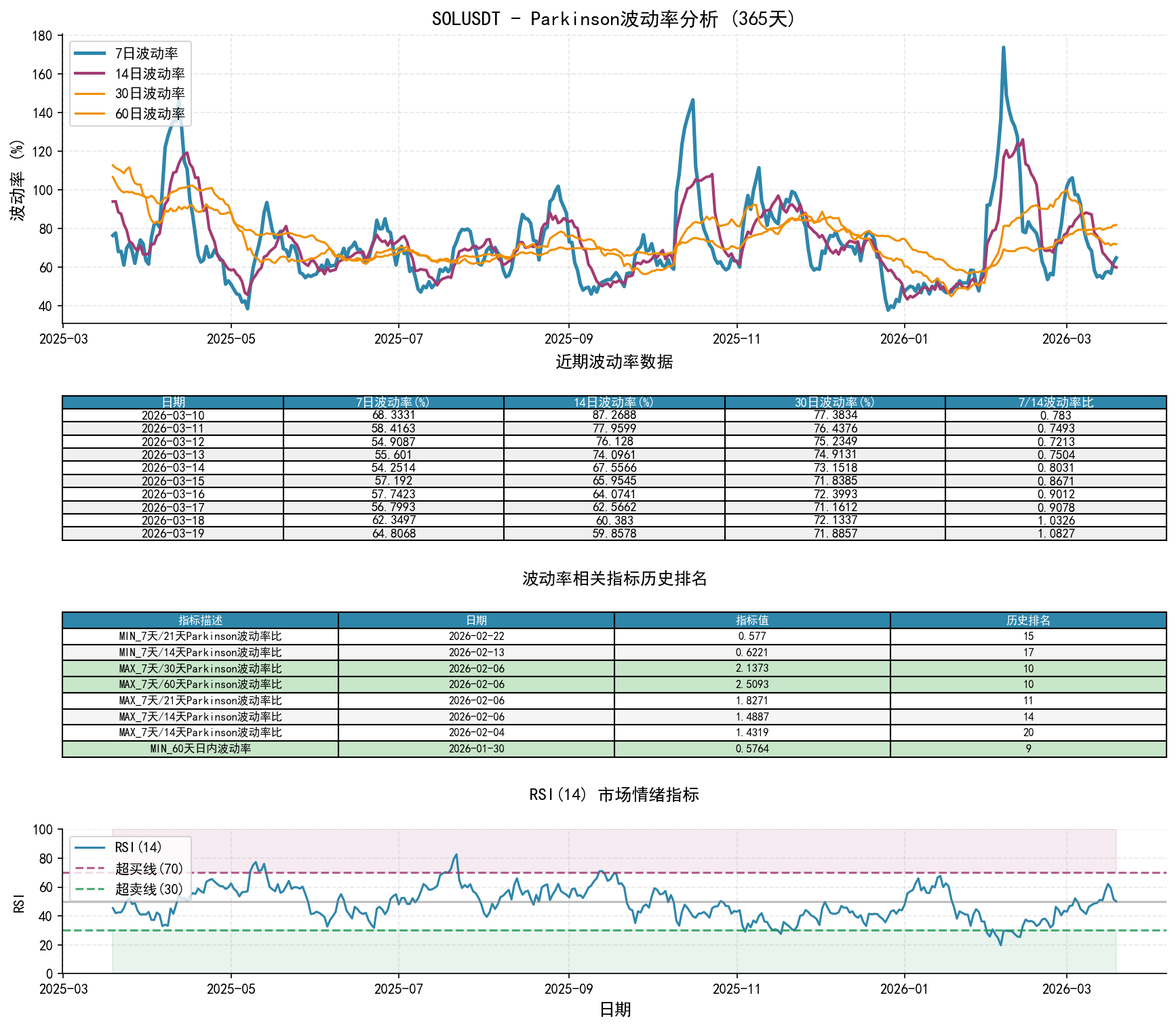Select the 2026-03-19 date cell
The width and height of the screenshot is (1176, 1027).
pyautogui.click(x=173, y=533)
